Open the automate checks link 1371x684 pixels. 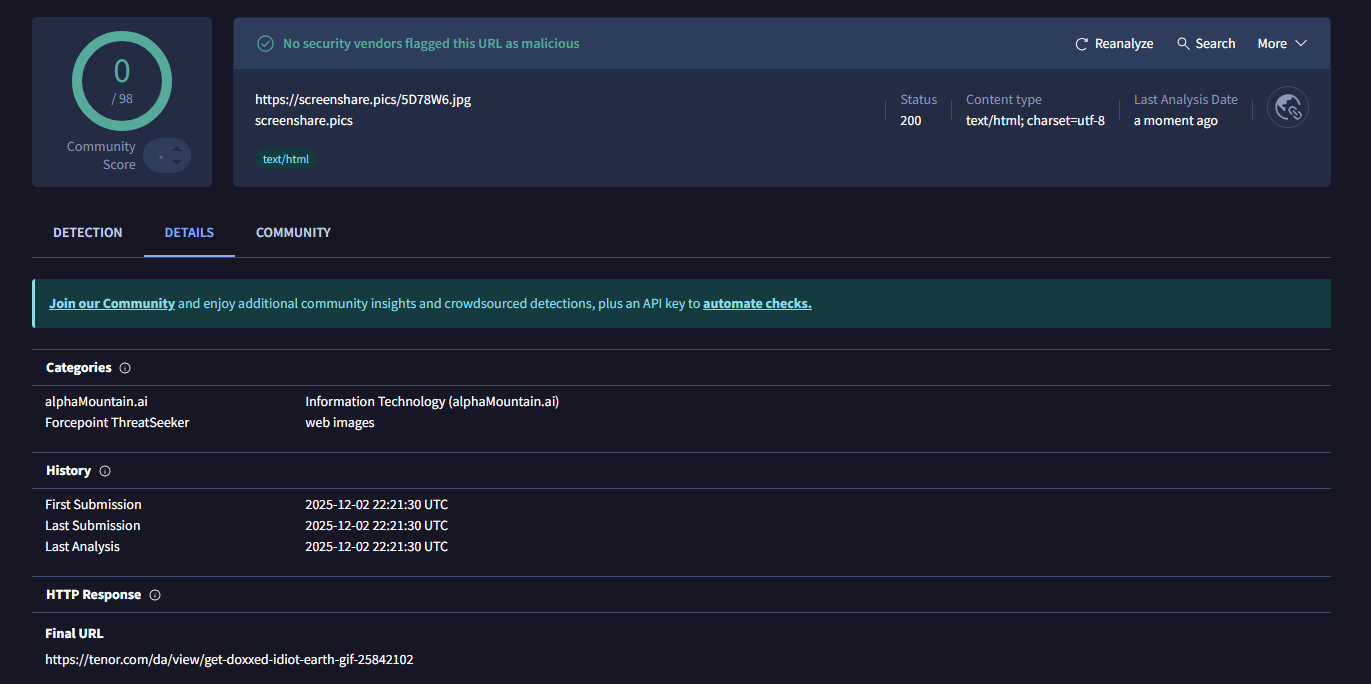(757, 303)
